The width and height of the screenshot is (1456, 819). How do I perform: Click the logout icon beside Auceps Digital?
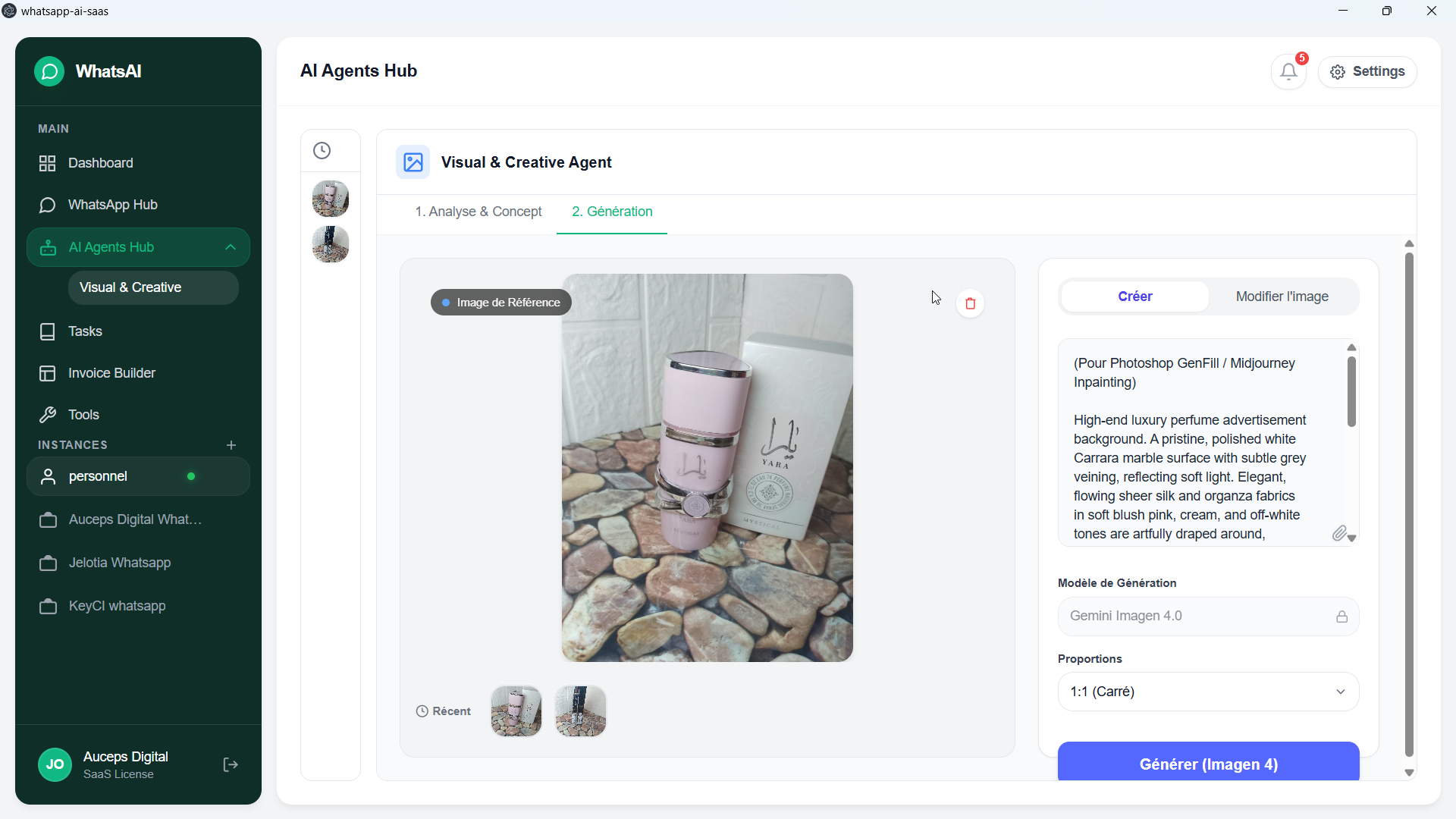coord(231,764)
